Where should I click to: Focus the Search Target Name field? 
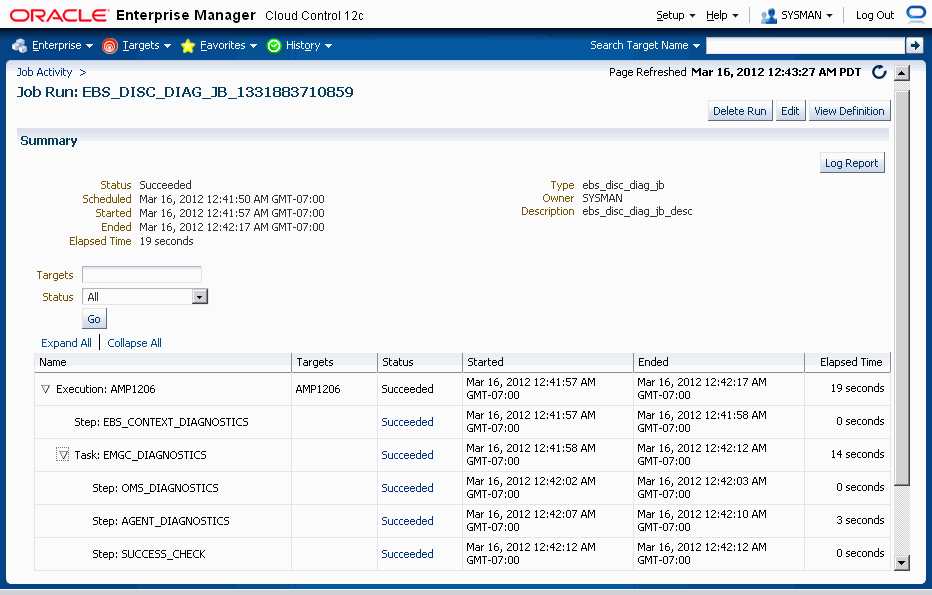pyautogui.click(x=805, y=45)
